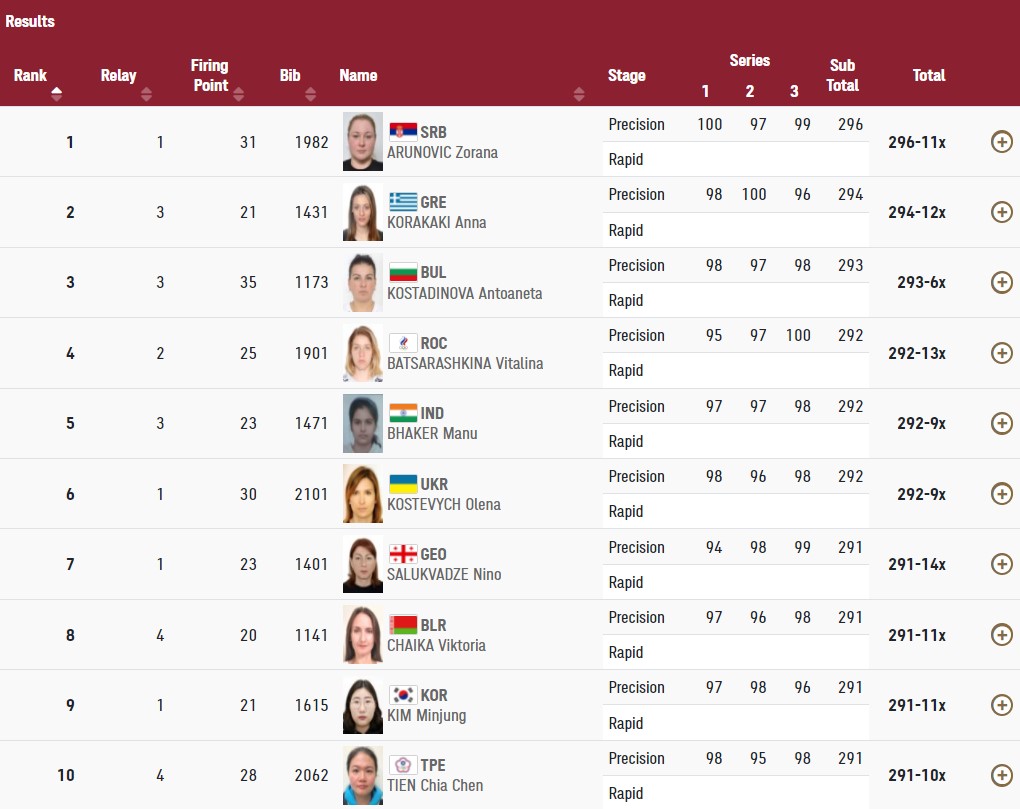Click plus icon beside KIM Minjung's total
The image size is (1020, 809).
tap(1001, 705)
